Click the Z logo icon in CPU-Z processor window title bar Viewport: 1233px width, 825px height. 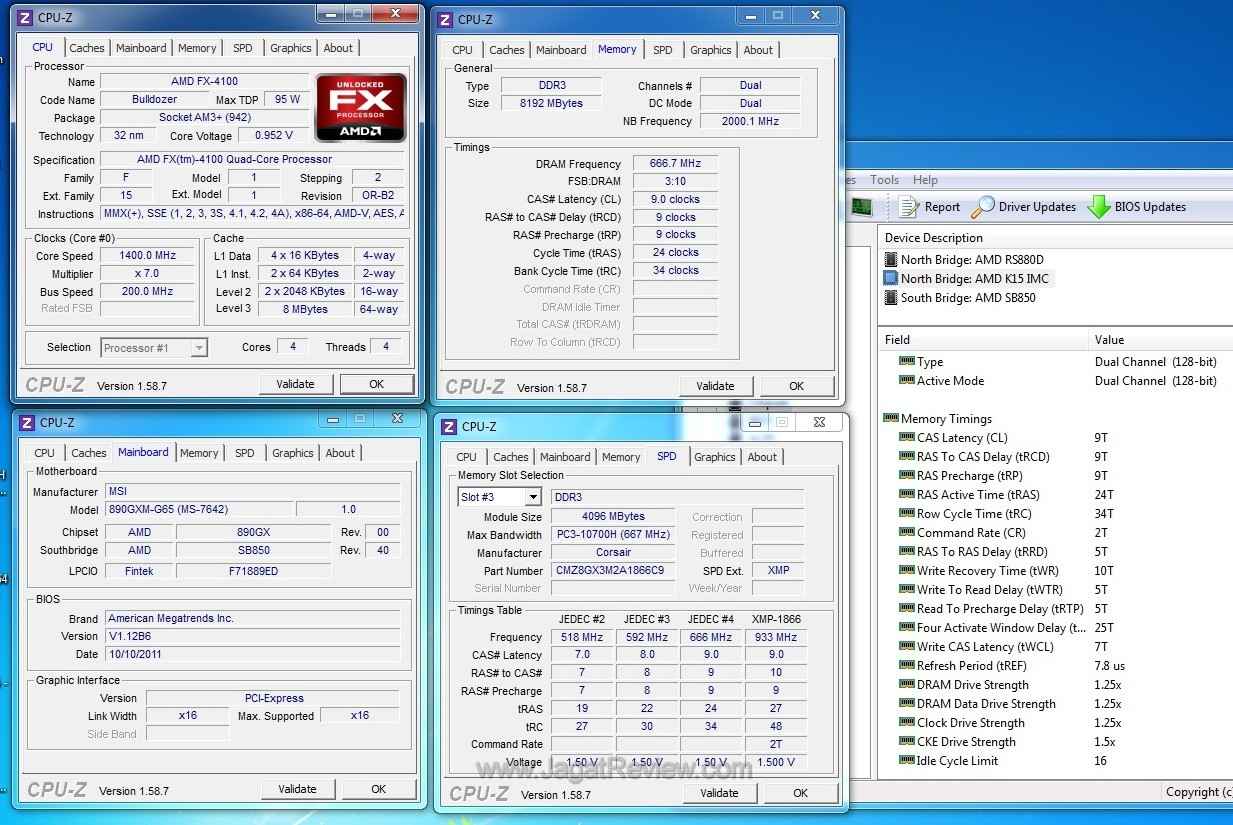25,17
